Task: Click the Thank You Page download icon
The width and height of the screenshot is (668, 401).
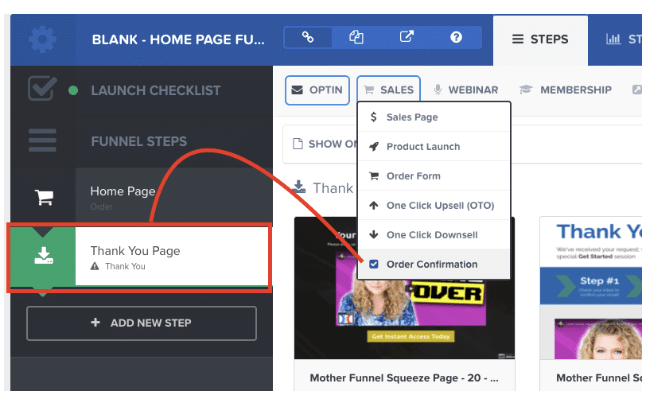Action: pos(43,256)
